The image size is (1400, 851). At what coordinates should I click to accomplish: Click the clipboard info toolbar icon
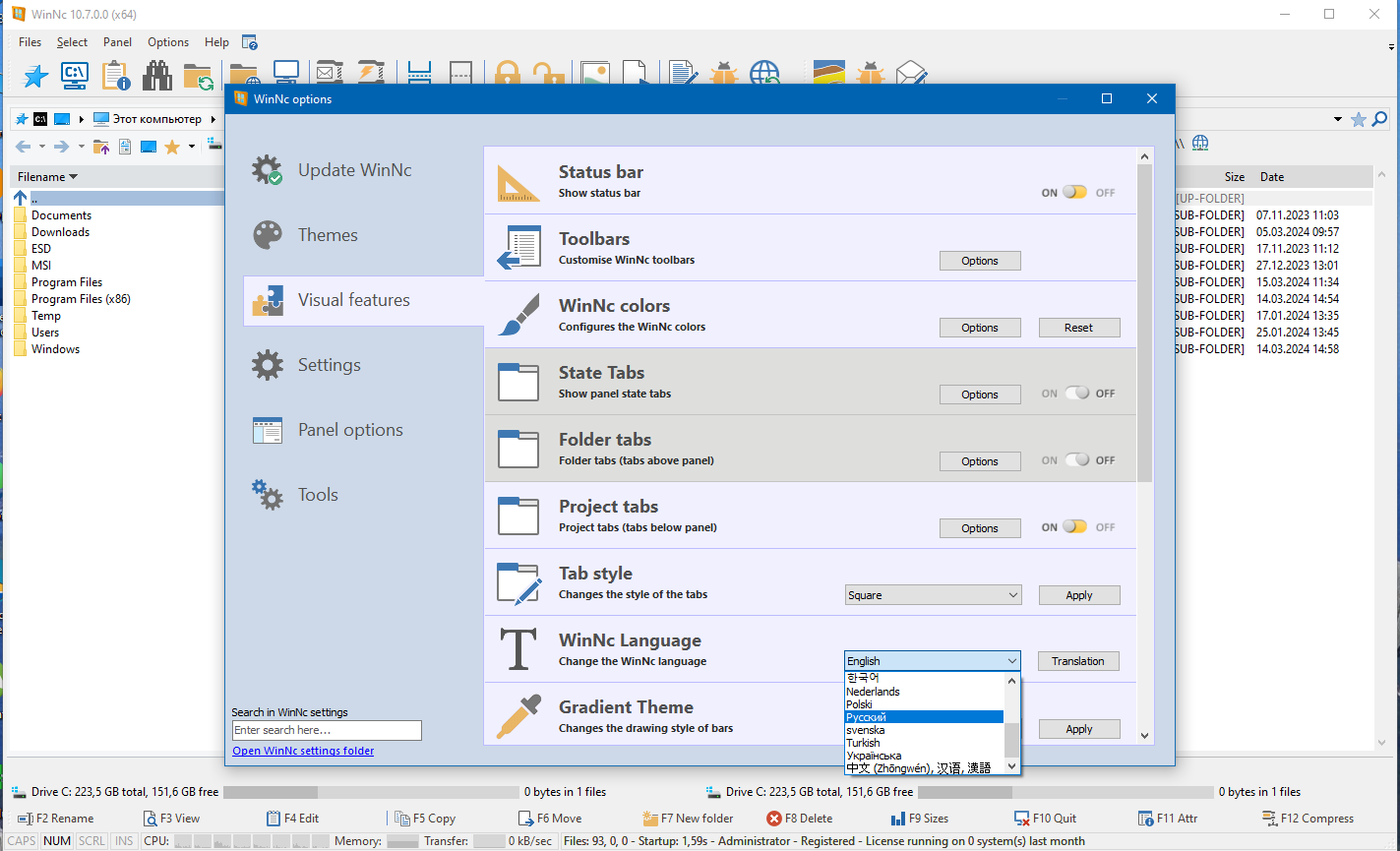click(x=116, y=75)
